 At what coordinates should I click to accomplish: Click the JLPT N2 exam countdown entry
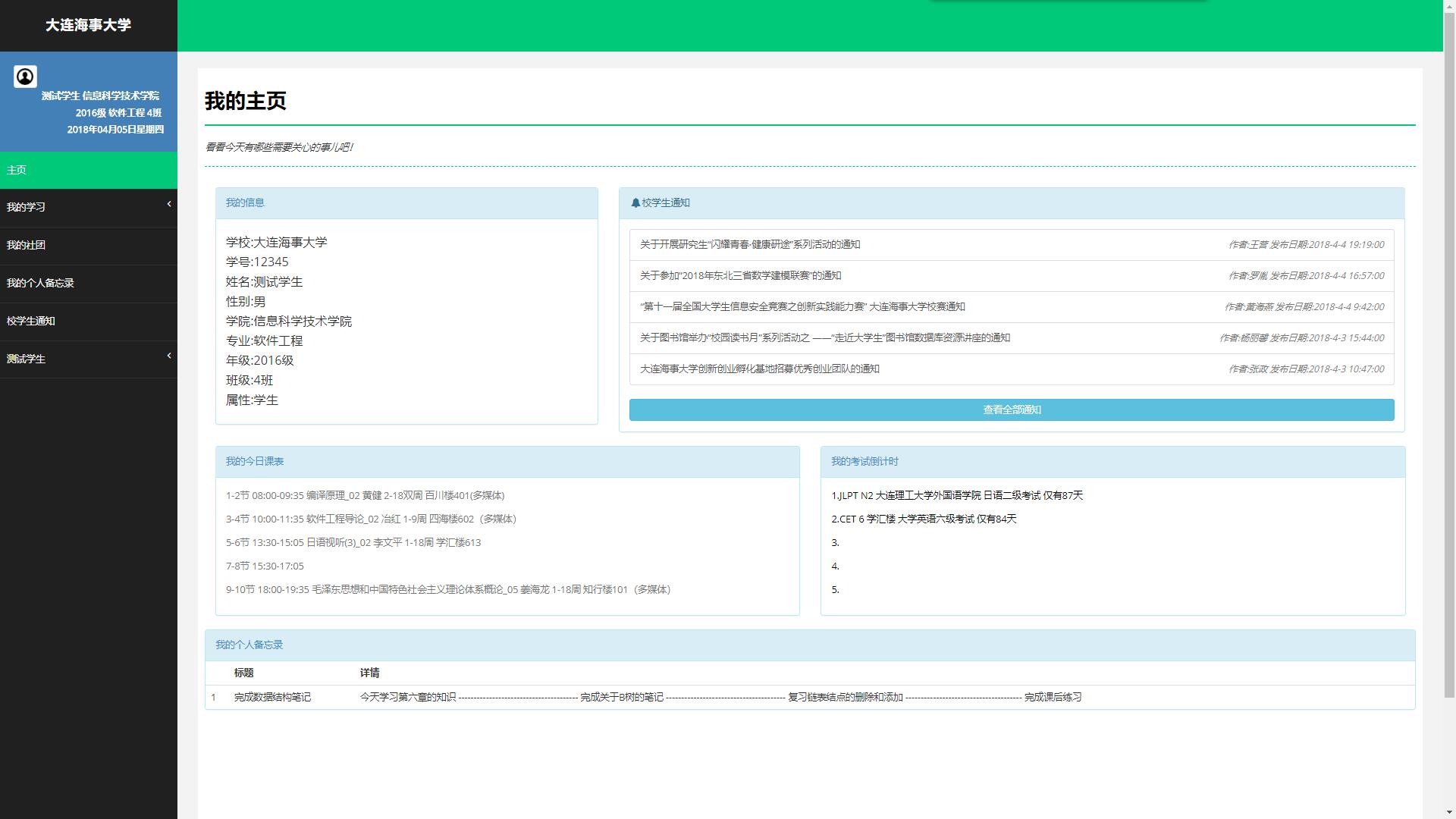pos(957,495)
